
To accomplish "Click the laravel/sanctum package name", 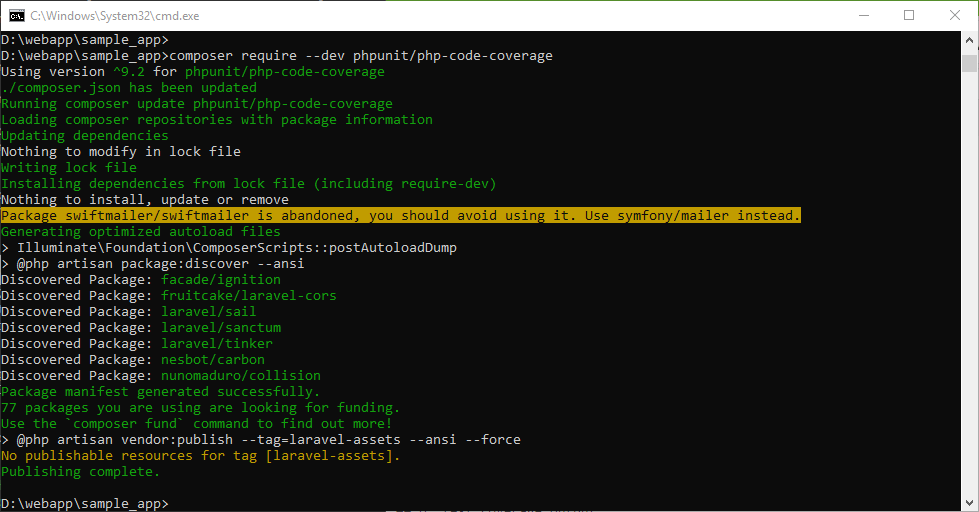I will pos(221,328).
